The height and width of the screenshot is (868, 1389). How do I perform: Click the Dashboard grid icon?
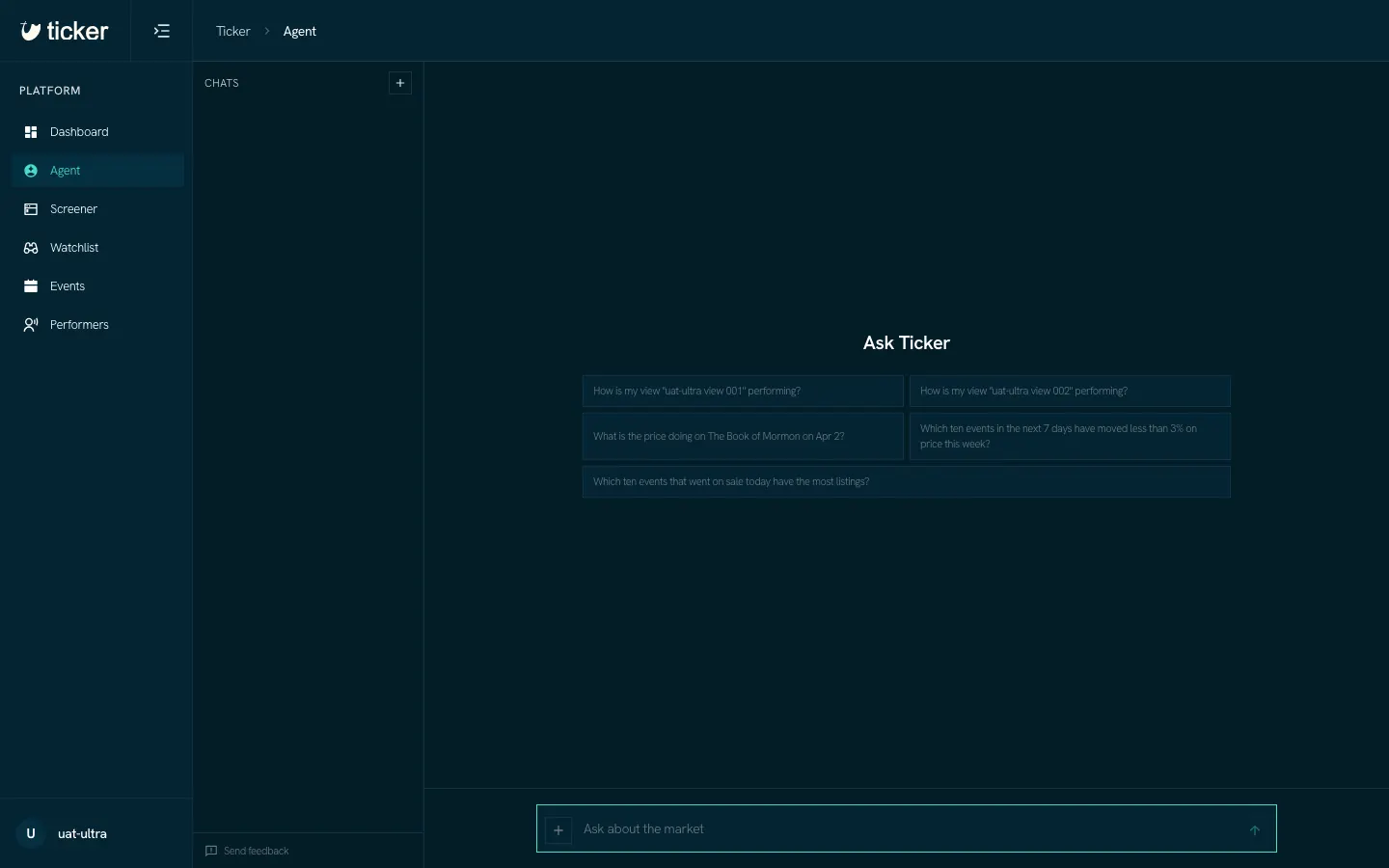tap(31, 132)
